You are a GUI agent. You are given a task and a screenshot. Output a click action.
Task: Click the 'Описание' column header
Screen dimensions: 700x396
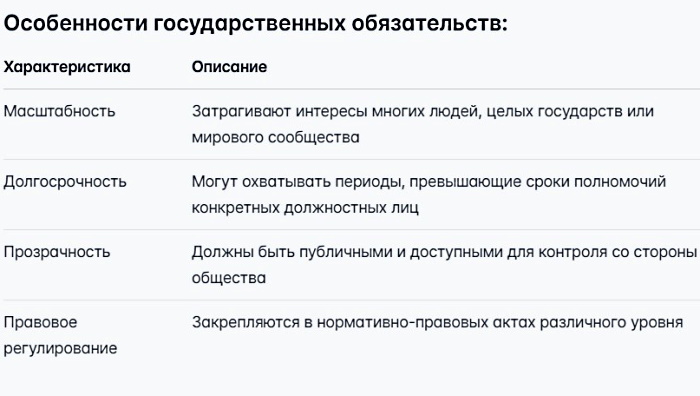point(229,67)
